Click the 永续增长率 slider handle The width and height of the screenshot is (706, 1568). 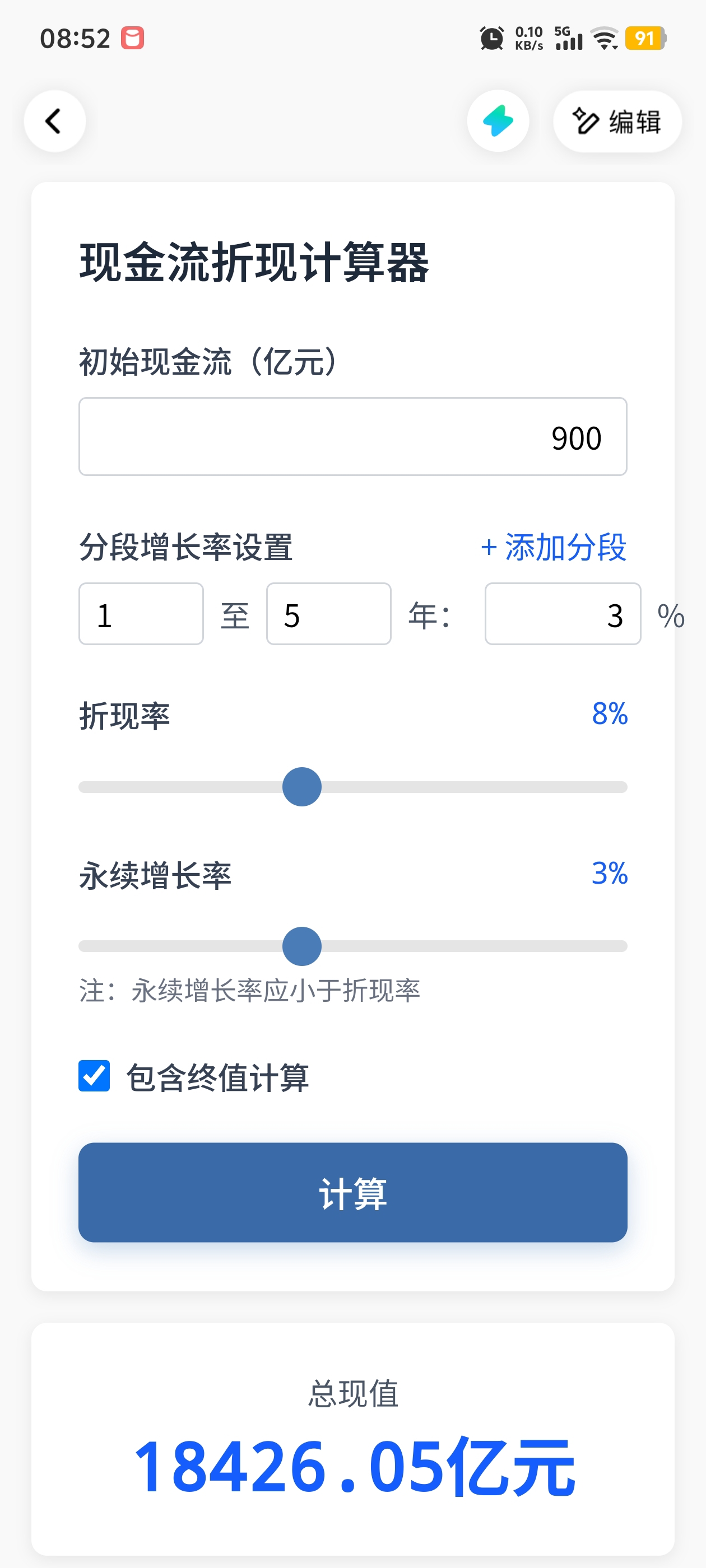[301, 946]
